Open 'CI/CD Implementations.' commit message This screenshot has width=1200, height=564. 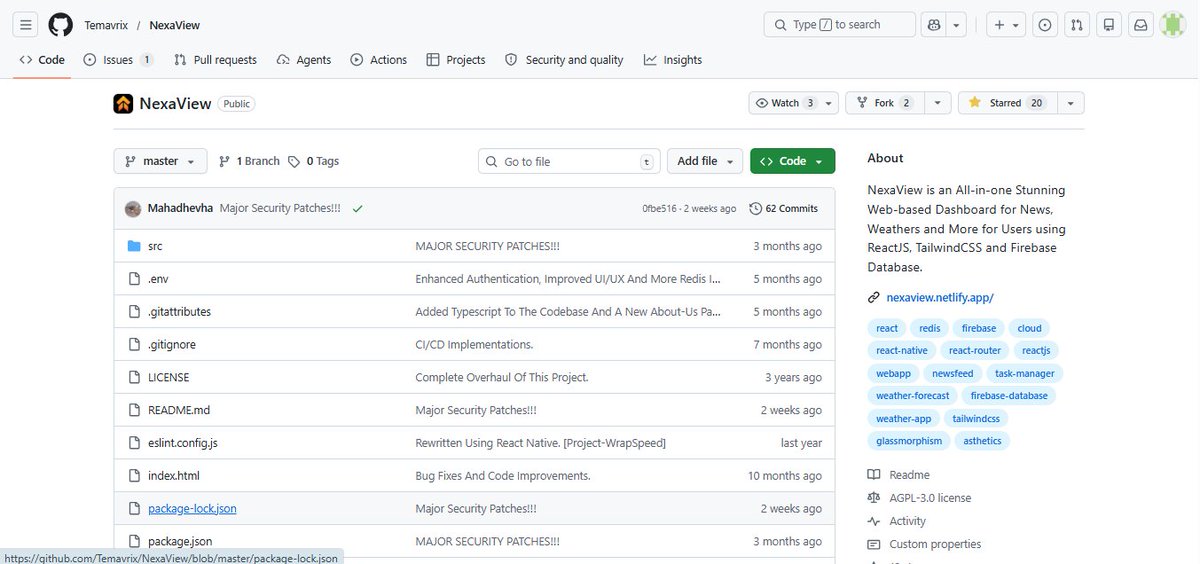[x=474, y=345]
